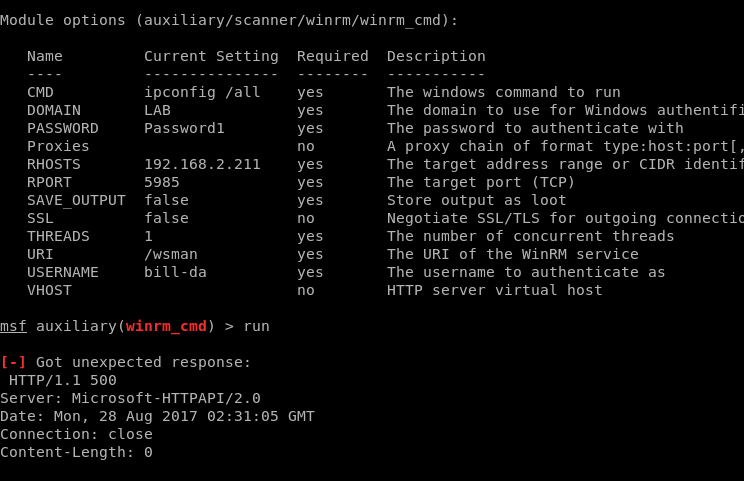Click the auxiliary/scanner/winrm/winrm_cmd module path
Viewport: 744px width, 481px height.
293,20
